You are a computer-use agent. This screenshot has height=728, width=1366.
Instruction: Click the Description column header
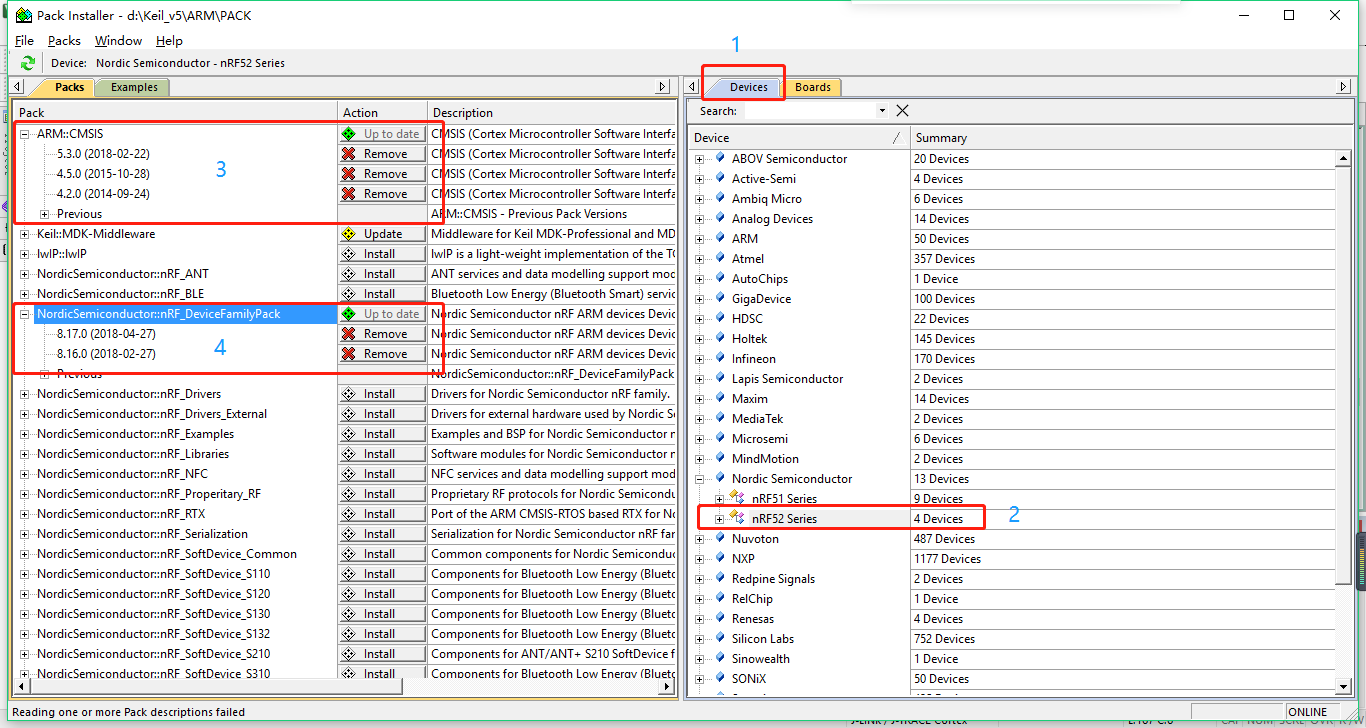click(x=553, y=113)
